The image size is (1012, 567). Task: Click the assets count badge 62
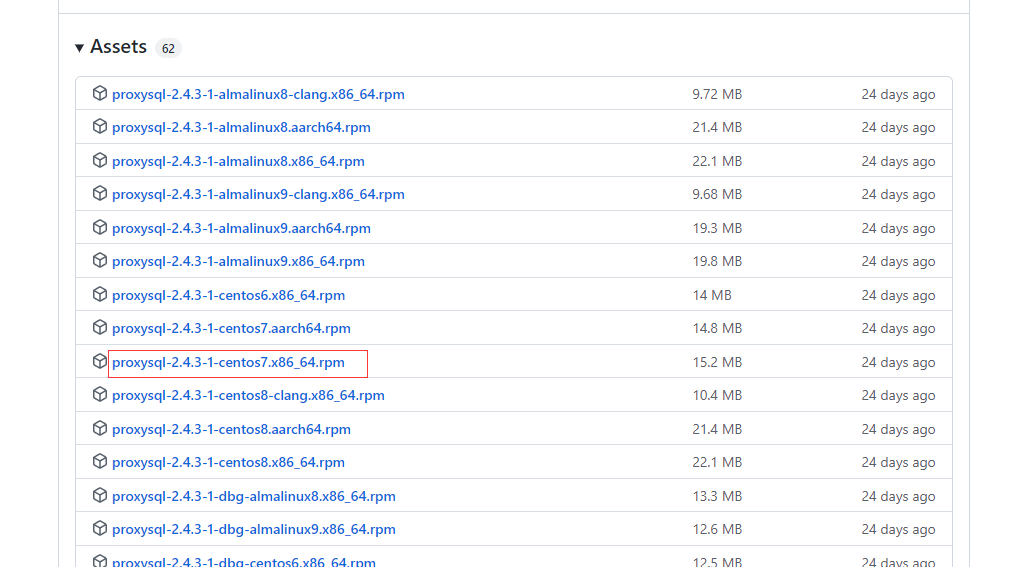pos(168,48)
